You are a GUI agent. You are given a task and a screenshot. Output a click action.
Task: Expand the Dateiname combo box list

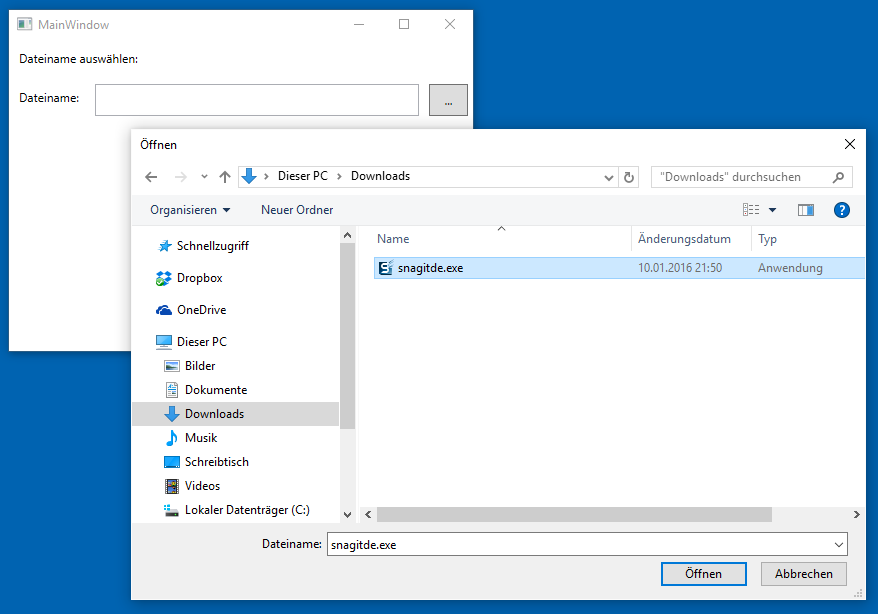tap(838, 545)
